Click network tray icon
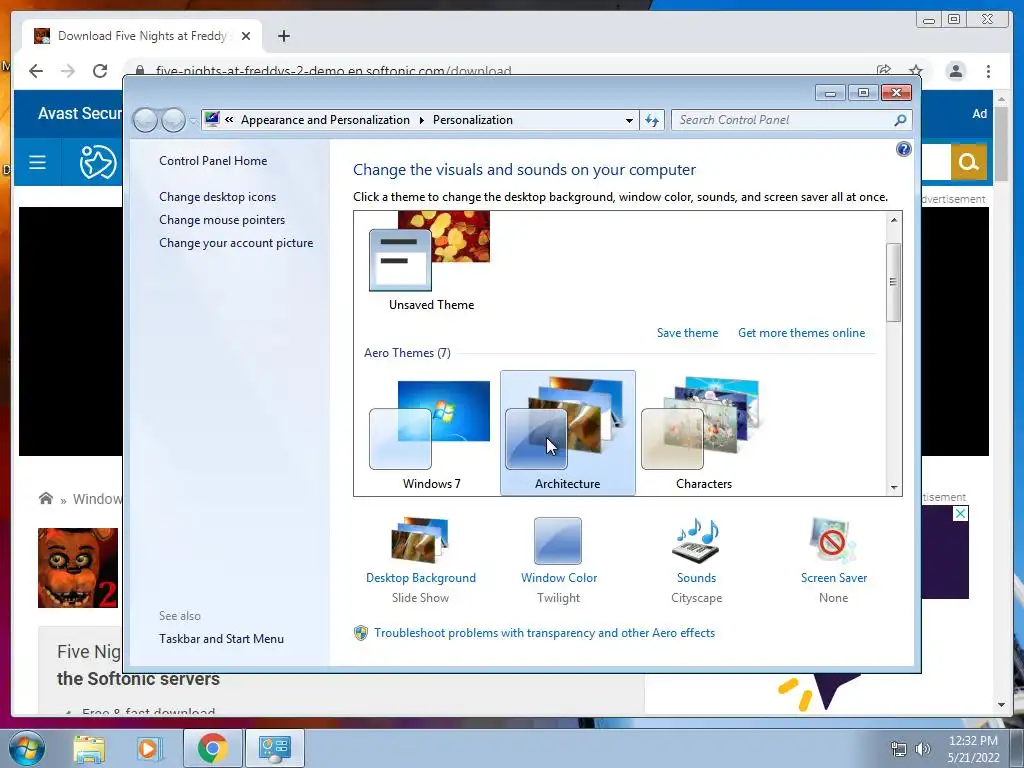The height and width of the screenshot is (768, 1024). pyautogui.click(x=899, y=749)
